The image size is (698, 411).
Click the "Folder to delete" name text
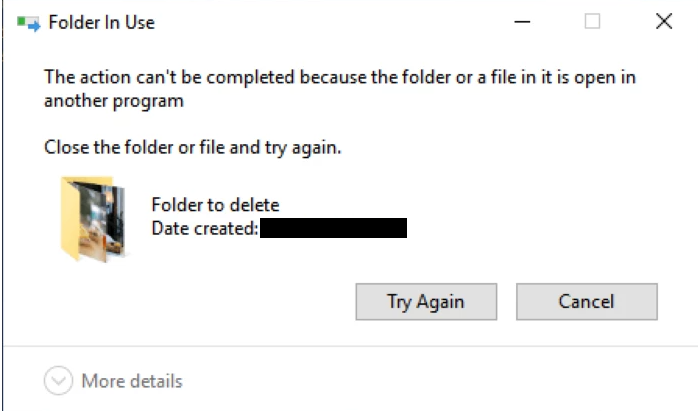click(x=215, y=205)
